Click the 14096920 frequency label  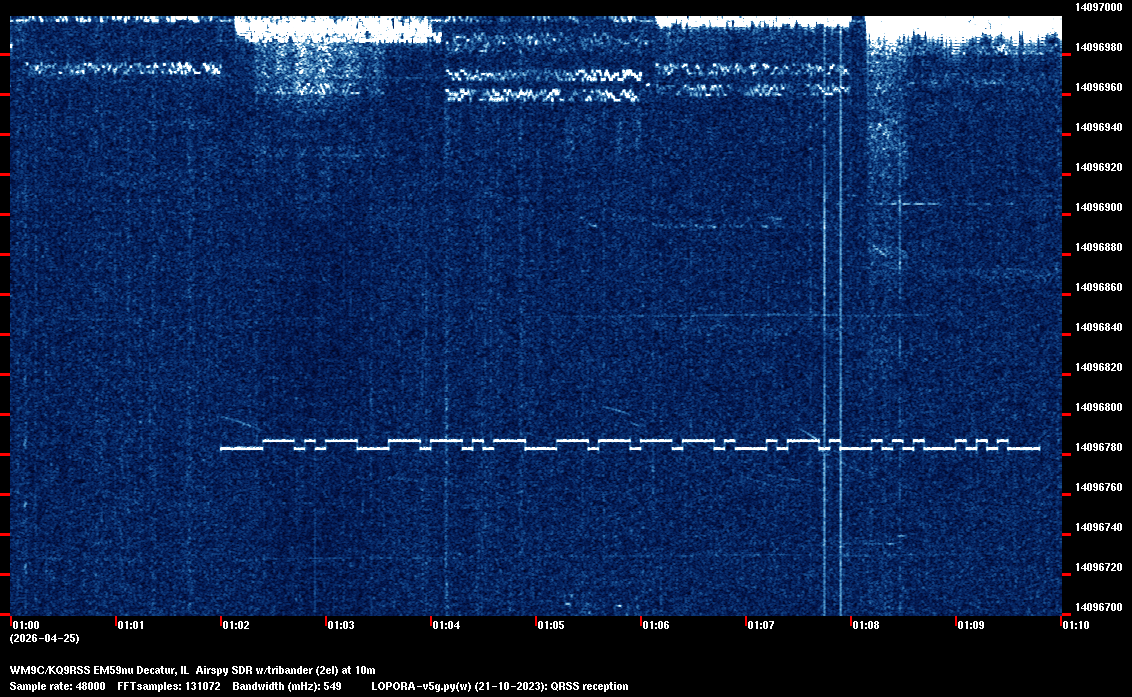click(x=1099, y=167)
